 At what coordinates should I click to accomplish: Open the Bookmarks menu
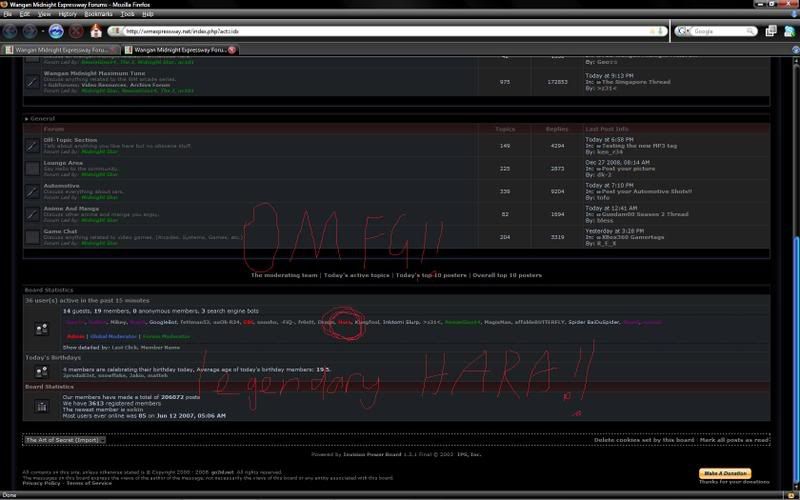tap(98, 14)
